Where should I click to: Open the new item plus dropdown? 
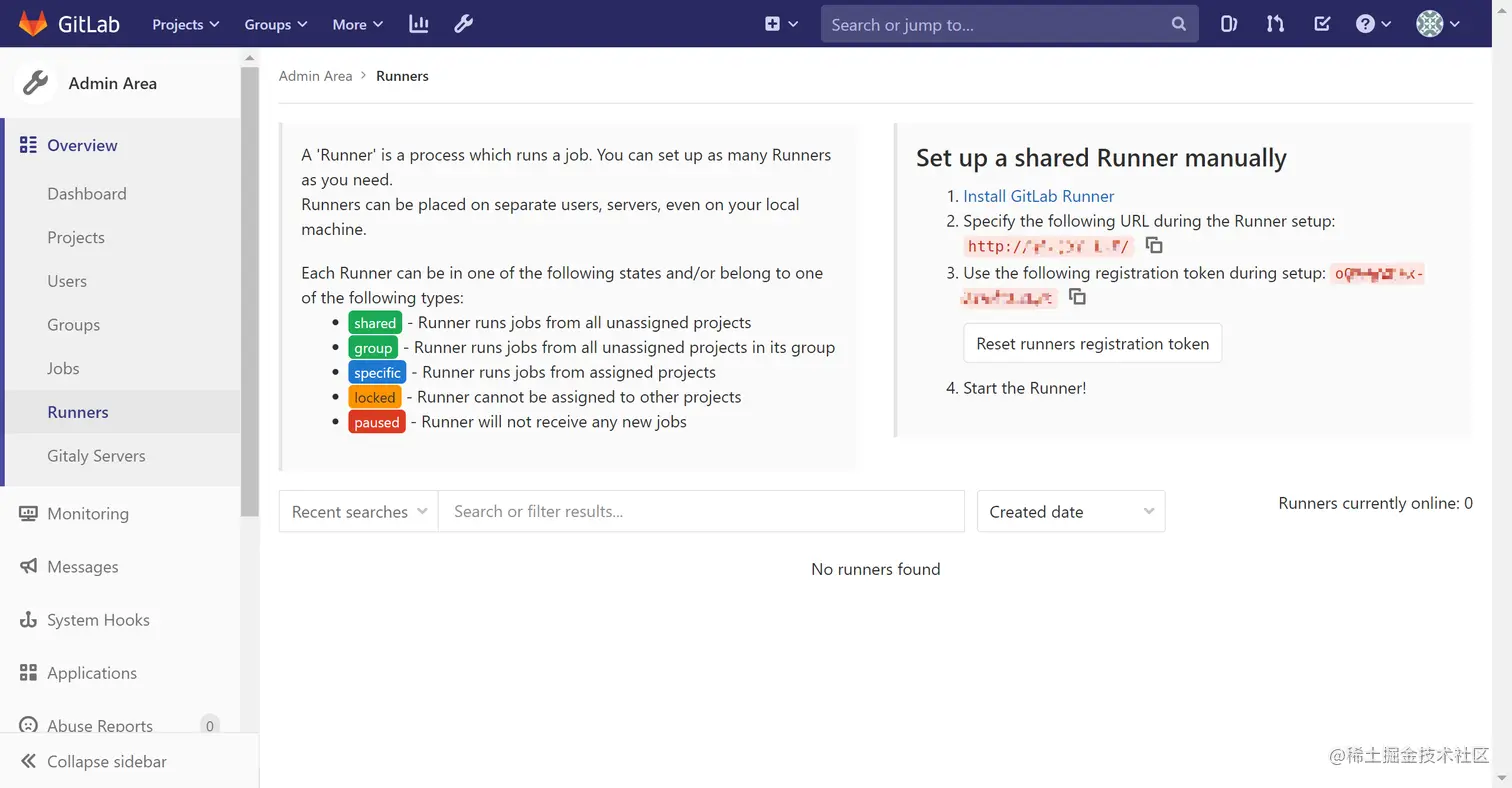(782, 24)
